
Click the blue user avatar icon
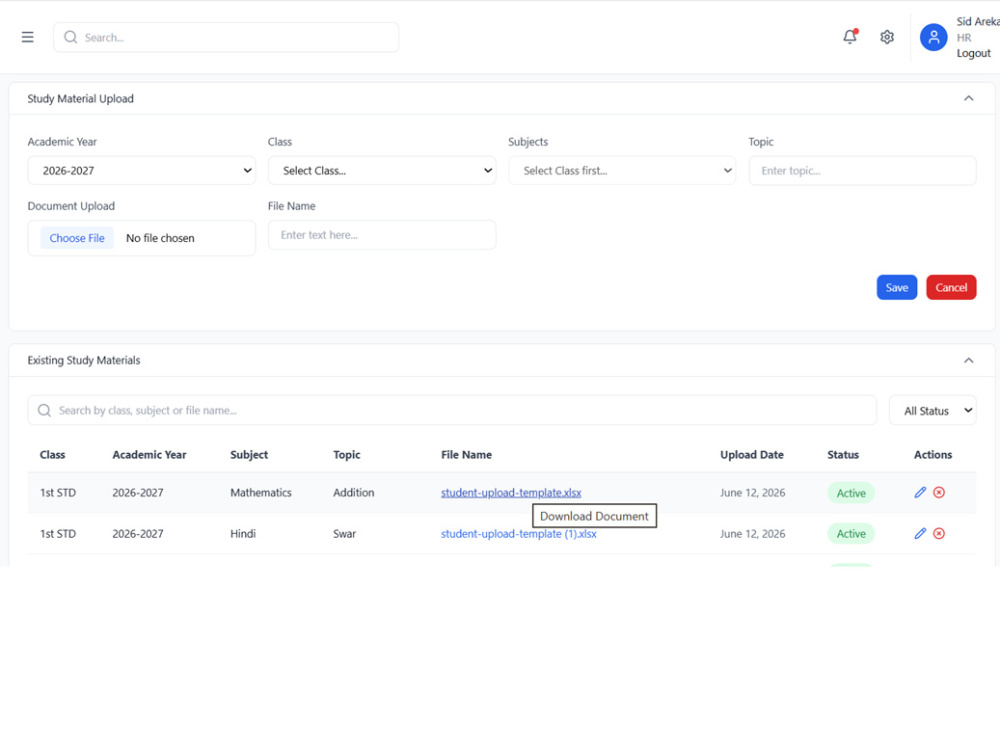coord(933,37)
